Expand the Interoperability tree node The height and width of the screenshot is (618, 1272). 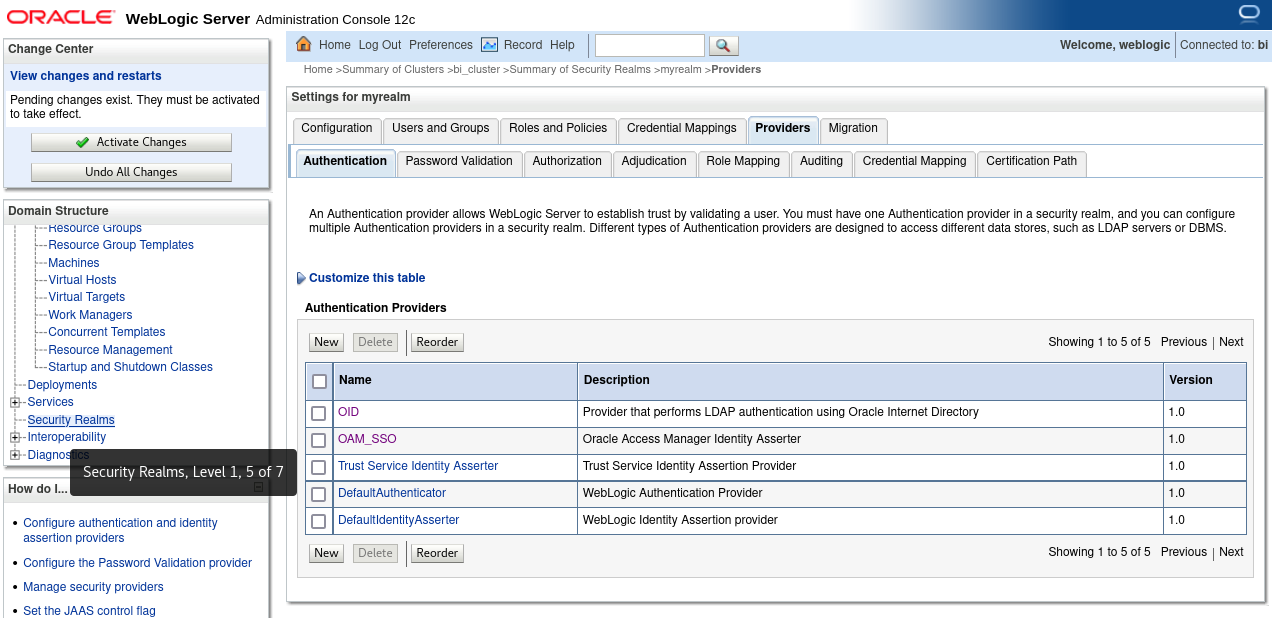click(15, 438)
